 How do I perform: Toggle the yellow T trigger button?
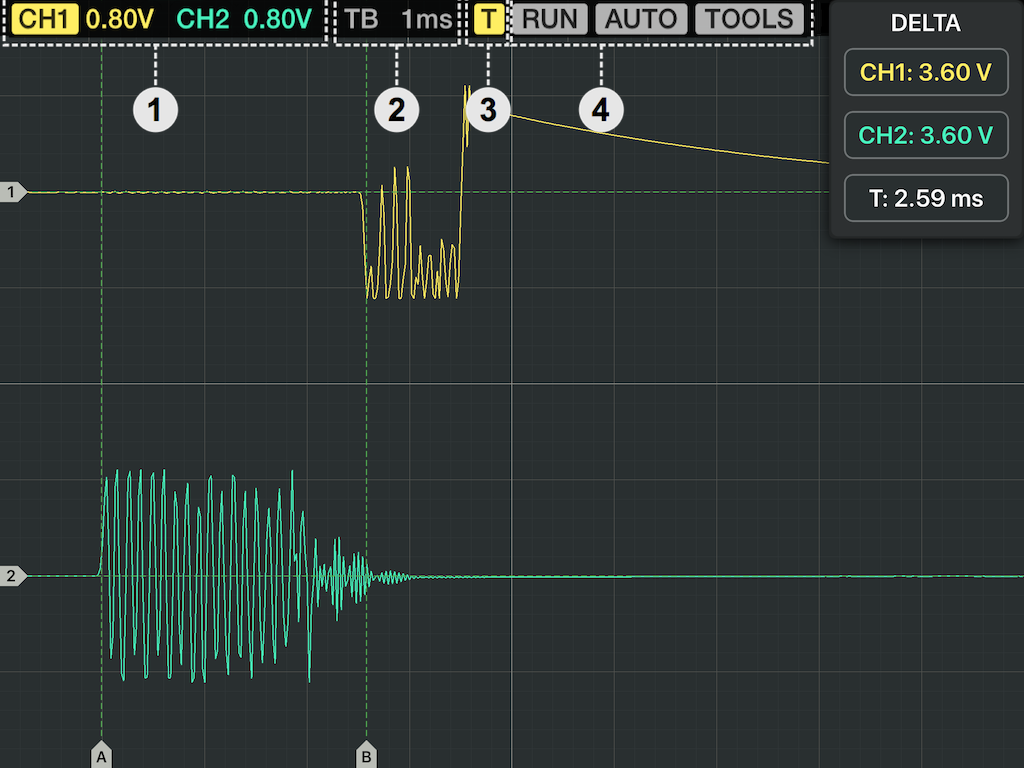[487, 19]
